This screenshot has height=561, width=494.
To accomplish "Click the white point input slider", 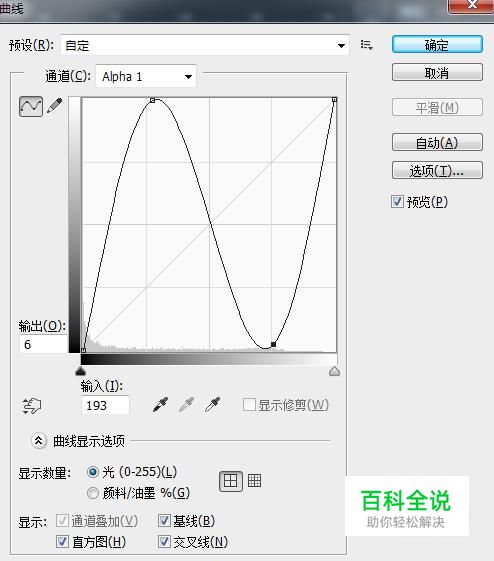I will 334,371.
